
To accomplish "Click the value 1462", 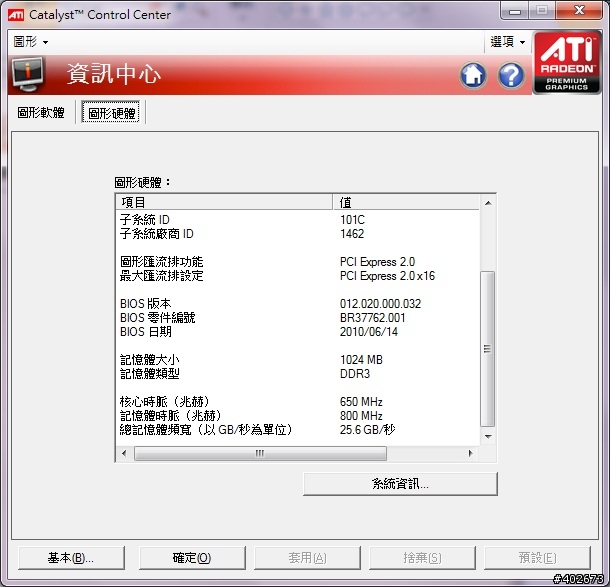I will 352,234.
